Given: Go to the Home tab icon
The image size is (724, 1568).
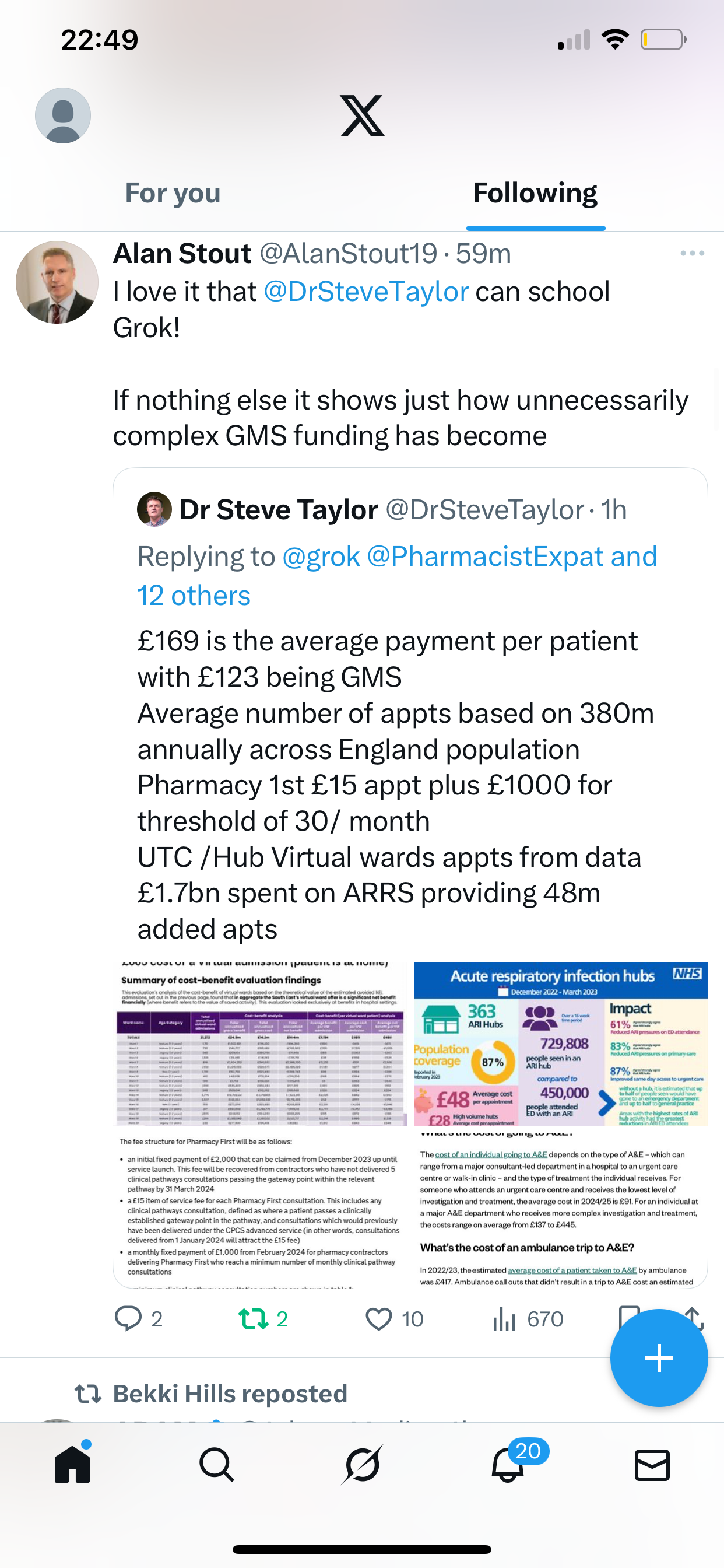Looking at the screenshot, I should 72,1464.
